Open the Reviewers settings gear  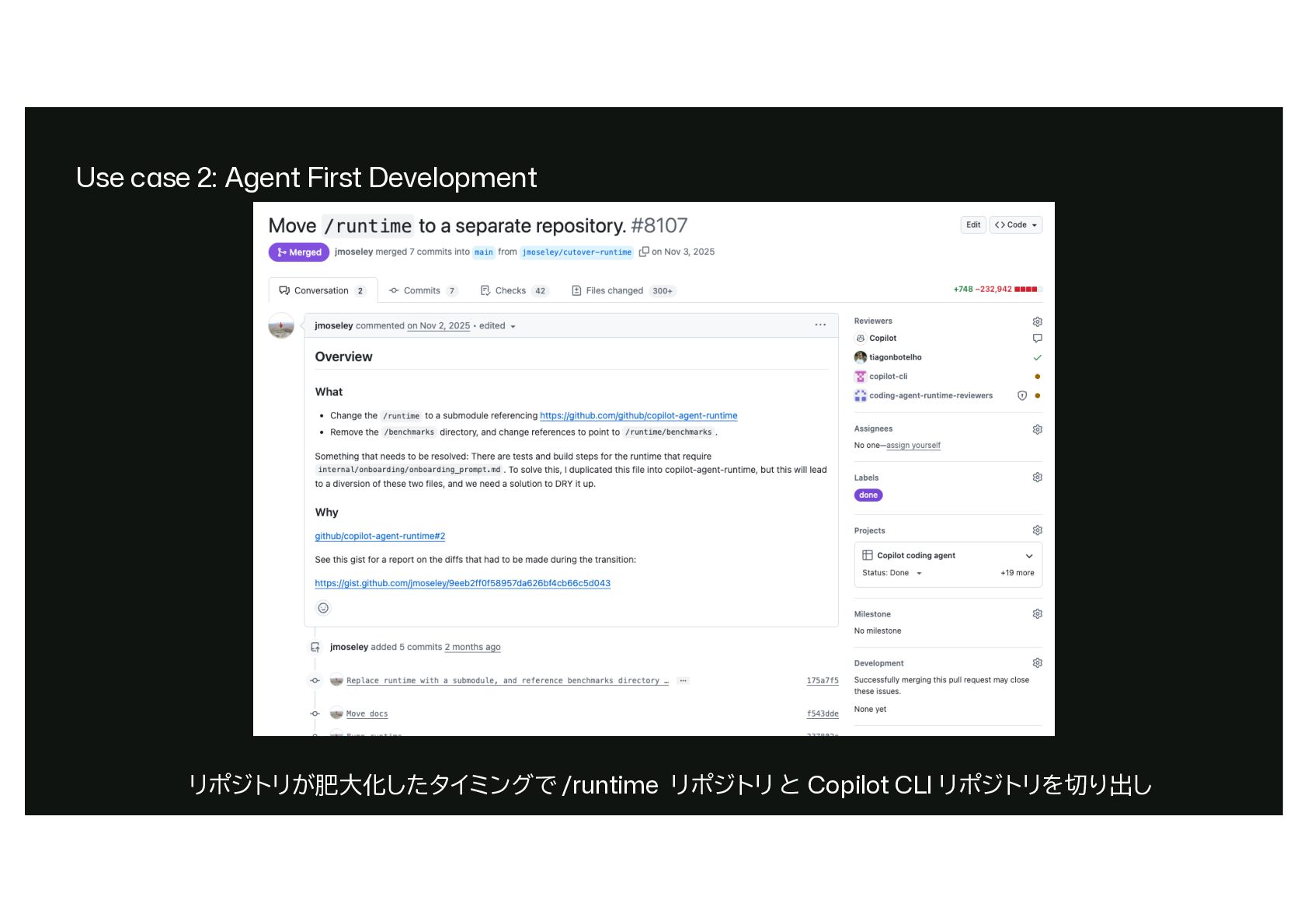(x=1037, y=321)
